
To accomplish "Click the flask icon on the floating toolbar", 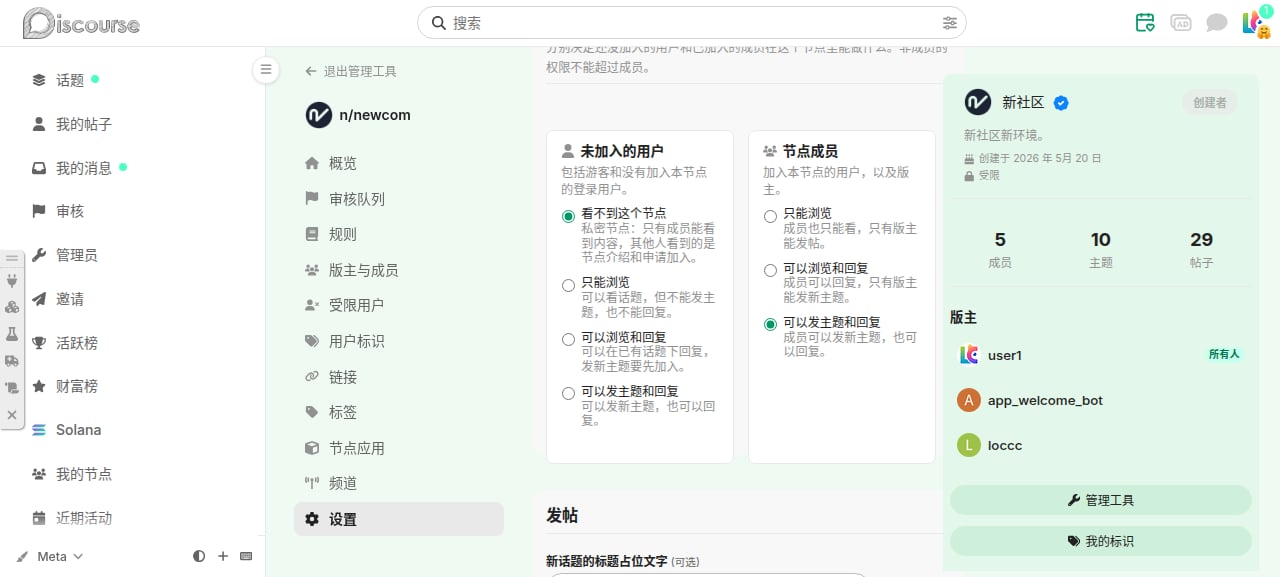I will point(12,334).
